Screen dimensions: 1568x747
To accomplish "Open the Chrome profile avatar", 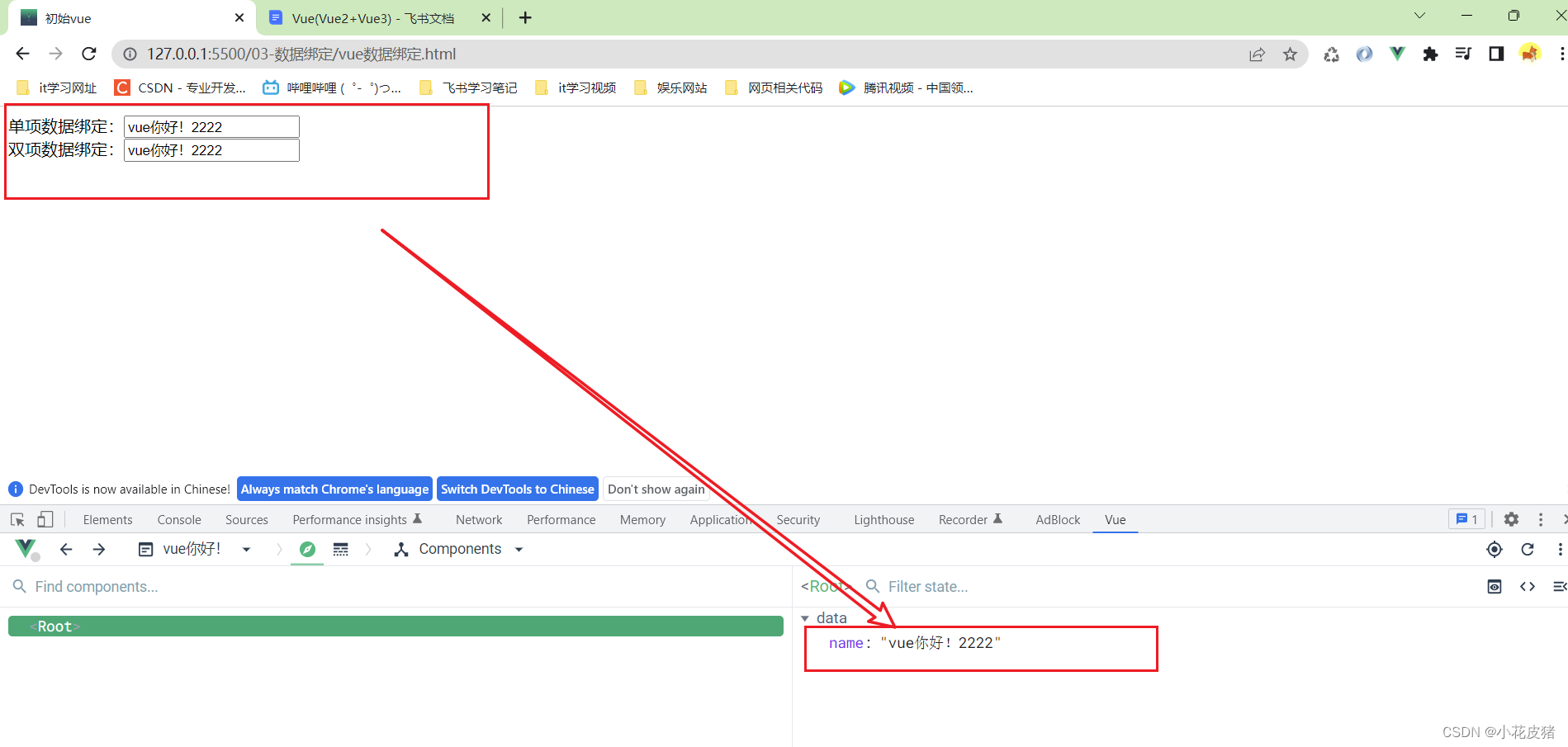I will tap(1529, 54).
